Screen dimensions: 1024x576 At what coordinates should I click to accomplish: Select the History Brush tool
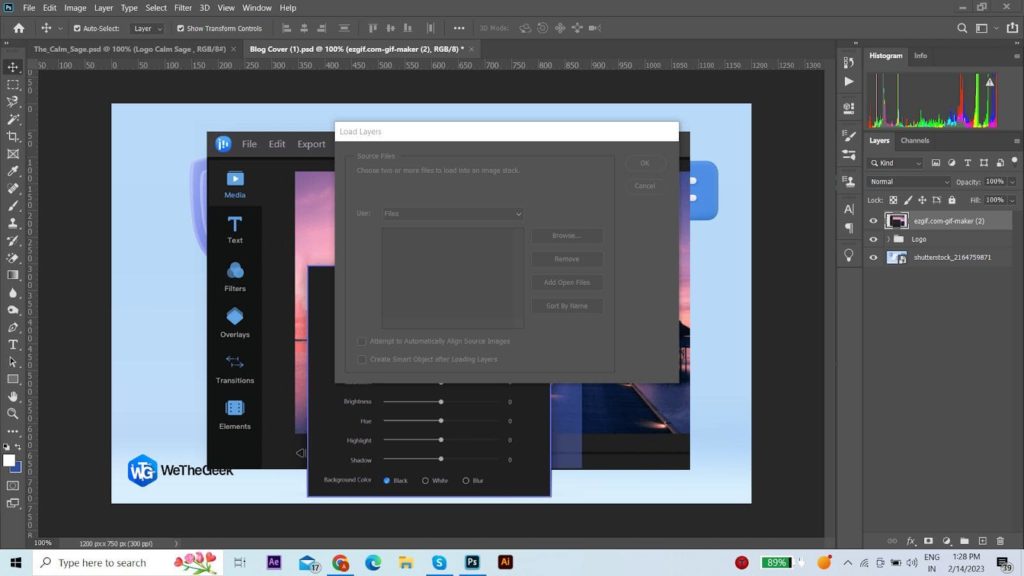pyautogui.click(x=12, y=240)
